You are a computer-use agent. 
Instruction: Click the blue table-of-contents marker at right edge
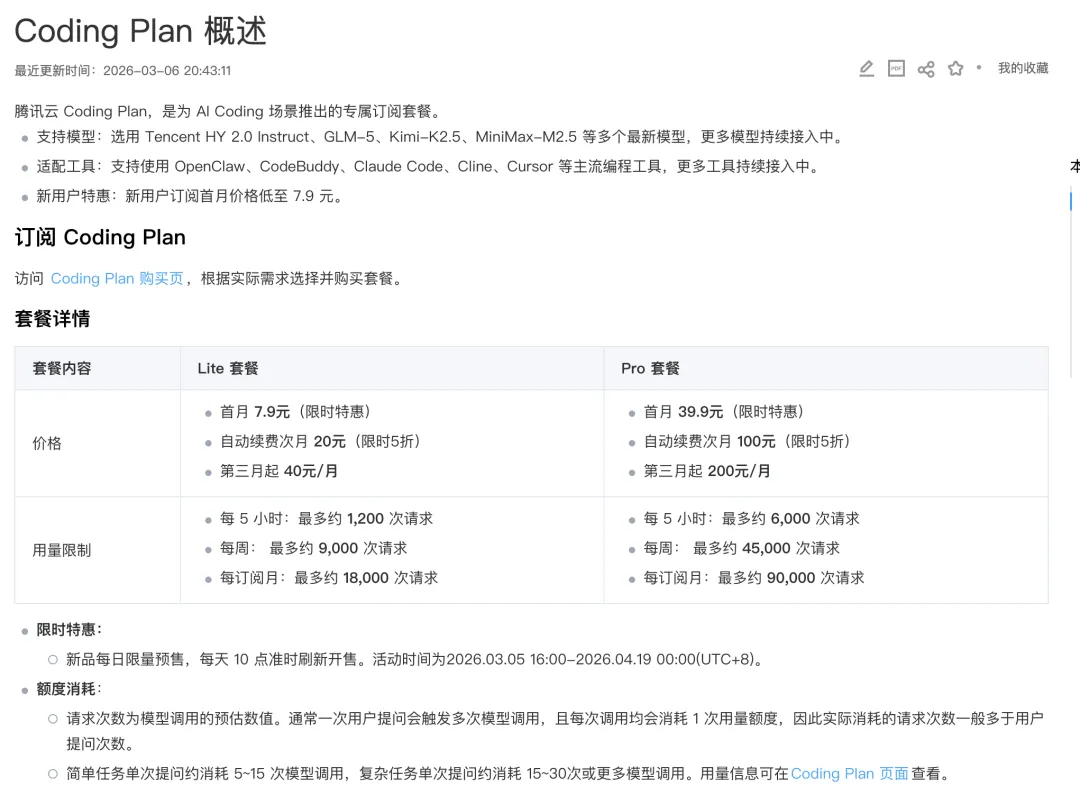click(1070, 201)
